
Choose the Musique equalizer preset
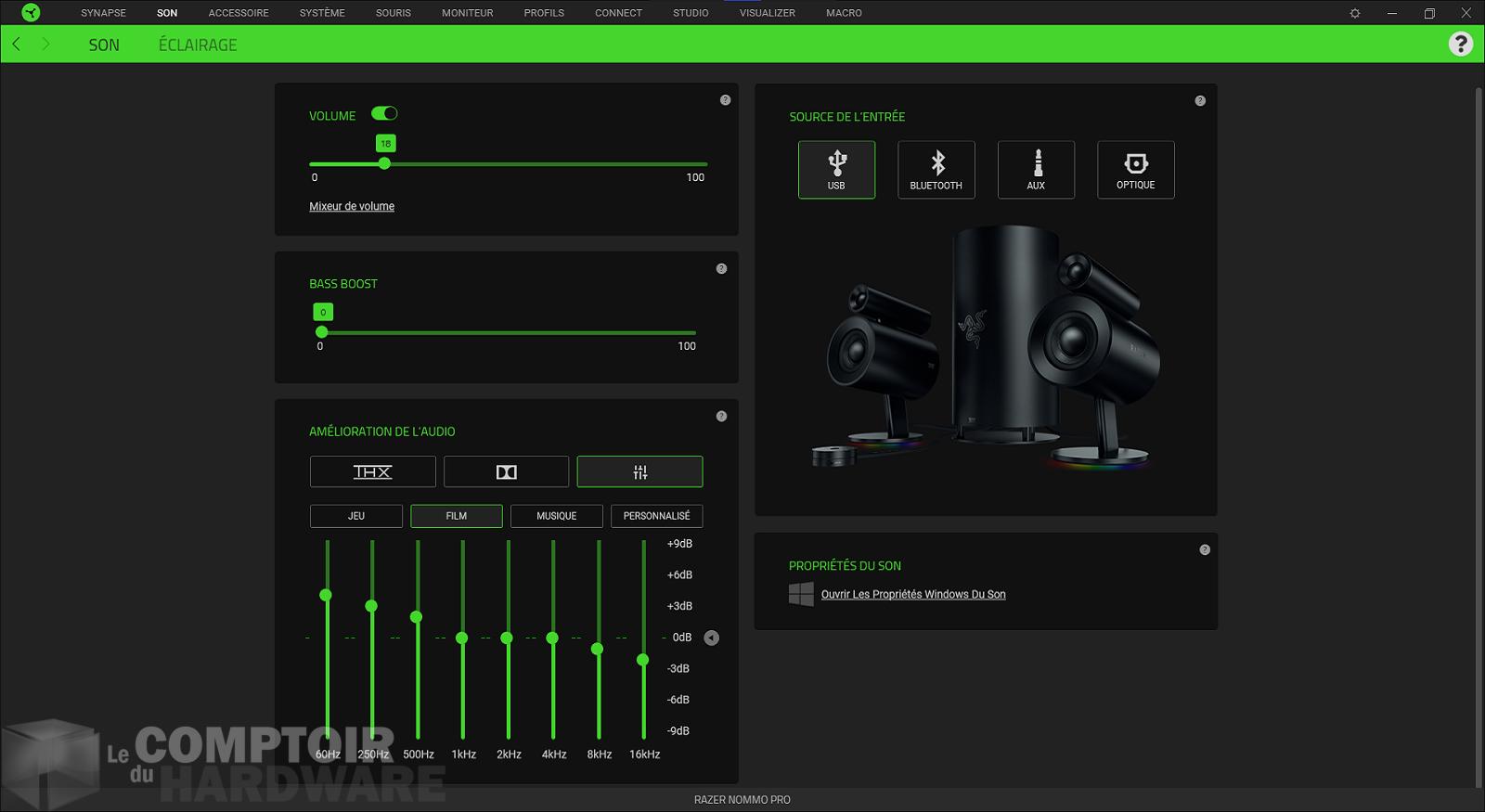click(x=557, y=516)
